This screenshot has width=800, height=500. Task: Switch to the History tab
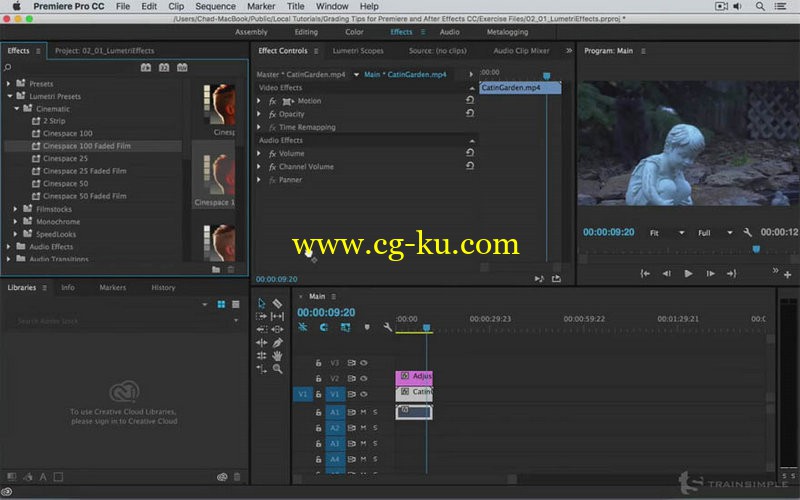tap(163, 287)
